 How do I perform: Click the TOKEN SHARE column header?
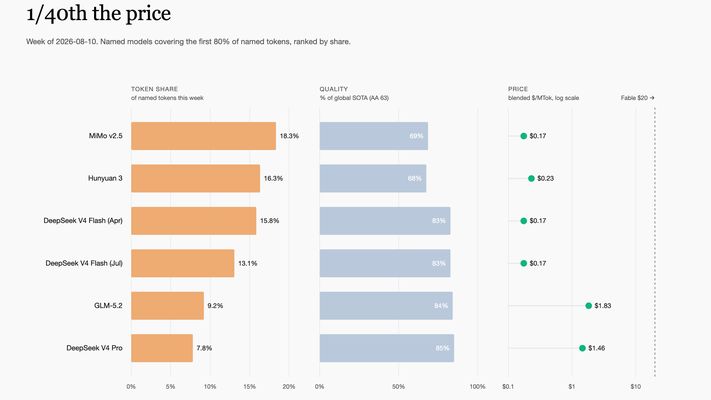point(155,89)
